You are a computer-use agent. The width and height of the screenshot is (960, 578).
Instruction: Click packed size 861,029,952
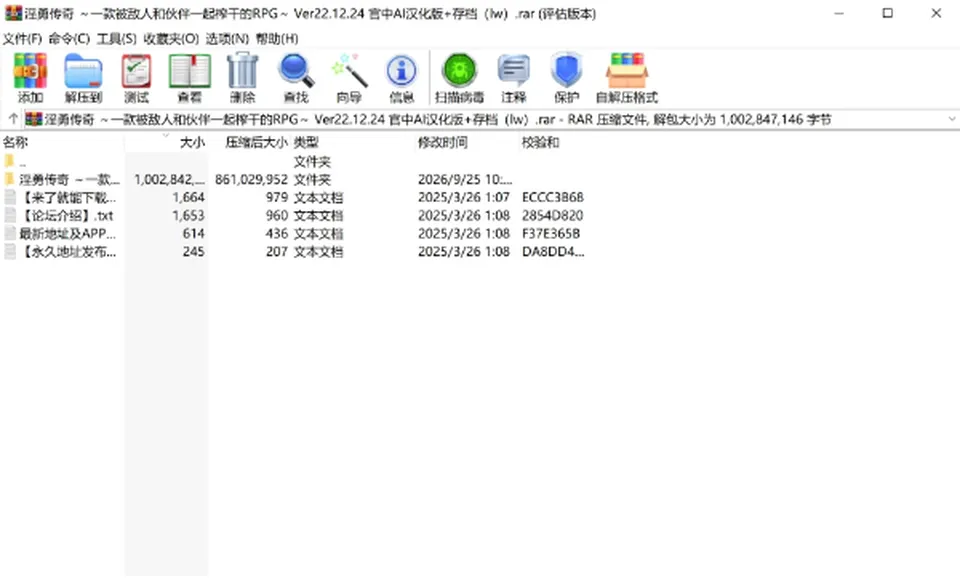click(x=251, y=179)
